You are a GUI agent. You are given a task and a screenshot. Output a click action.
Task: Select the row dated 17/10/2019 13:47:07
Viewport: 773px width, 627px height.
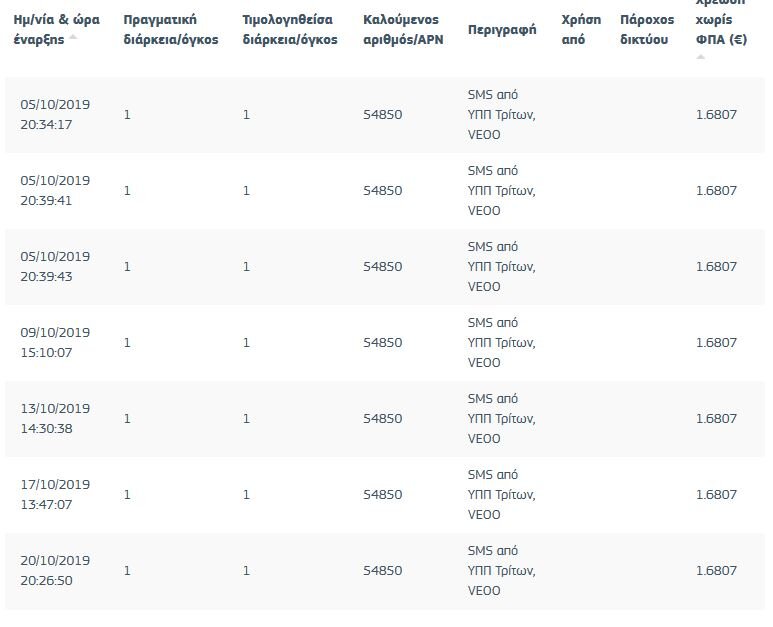385,494
